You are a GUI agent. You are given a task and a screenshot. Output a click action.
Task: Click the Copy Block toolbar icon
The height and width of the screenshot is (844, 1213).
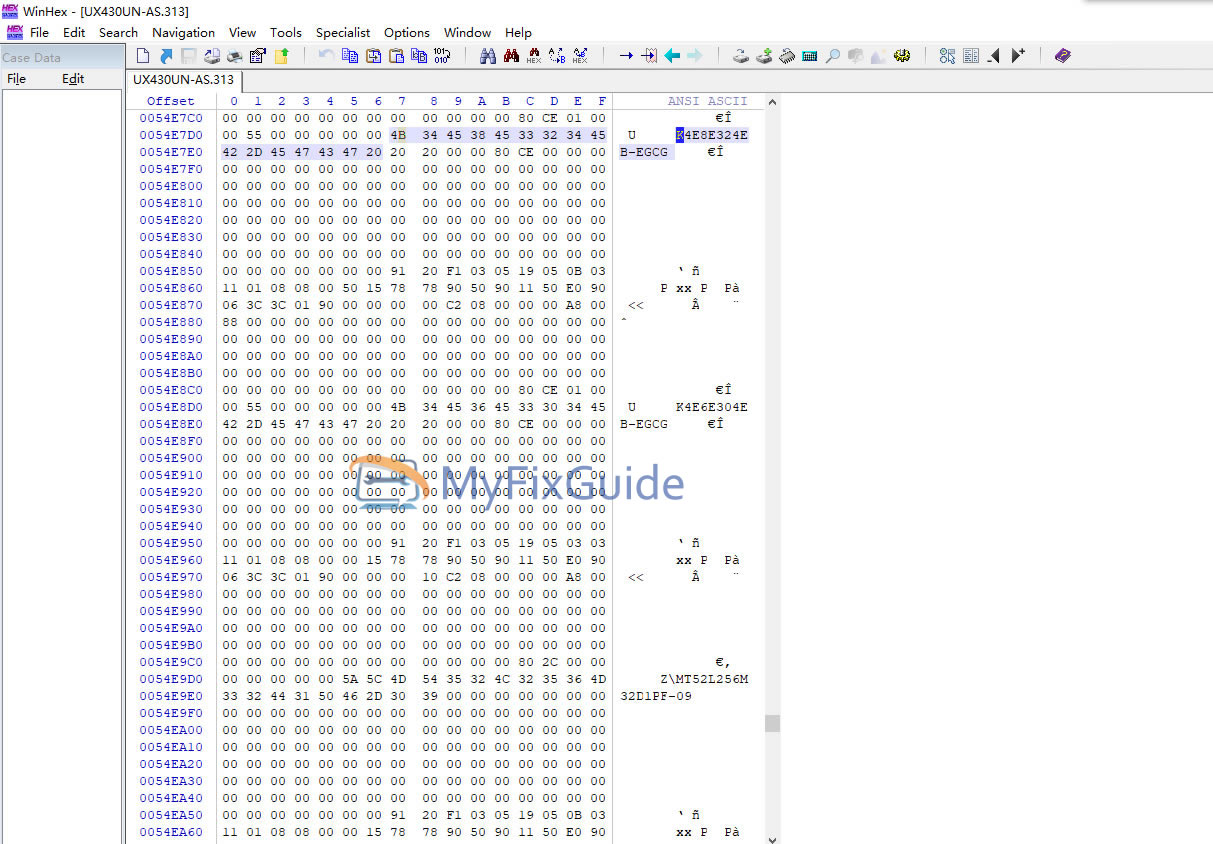(x=350, y=56)
